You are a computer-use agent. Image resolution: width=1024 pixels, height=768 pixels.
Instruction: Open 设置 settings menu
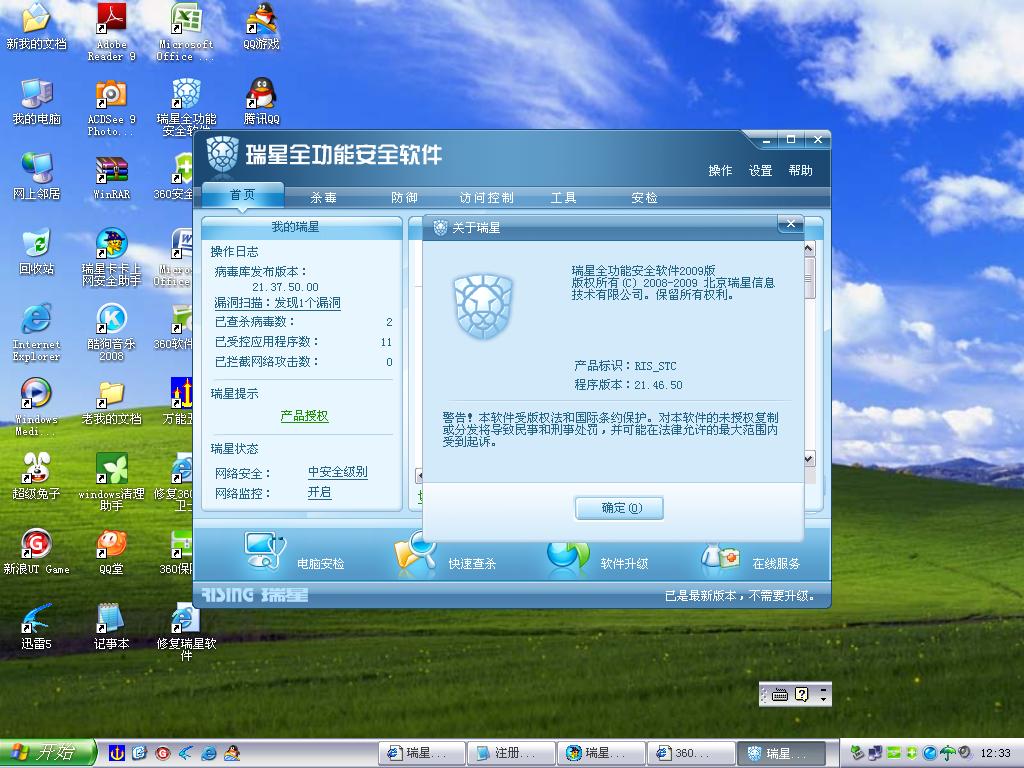click(x=760, y=170)
